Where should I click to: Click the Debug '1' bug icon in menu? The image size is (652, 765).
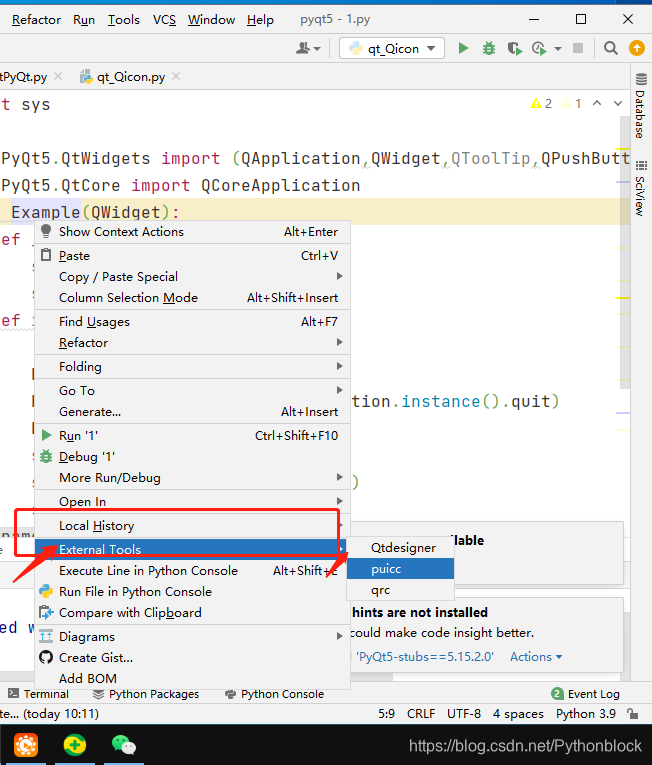46,456
